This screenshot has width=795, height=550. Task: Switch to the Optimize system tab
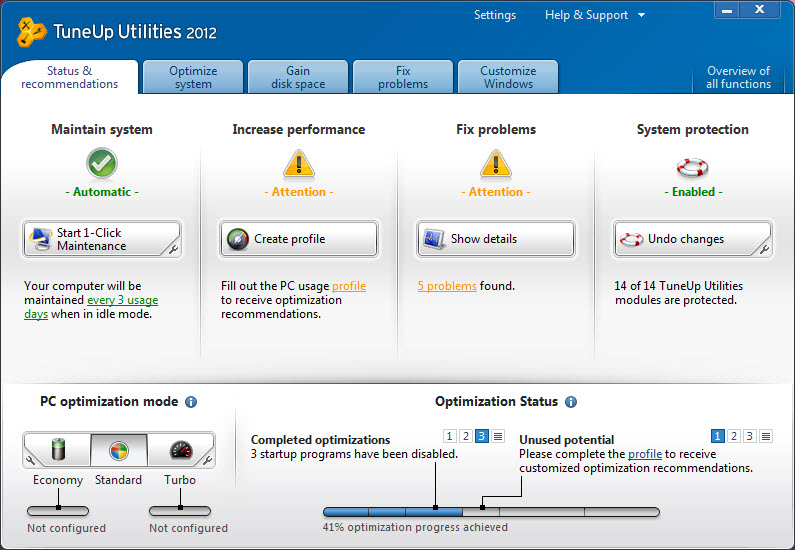click(193, 77)
